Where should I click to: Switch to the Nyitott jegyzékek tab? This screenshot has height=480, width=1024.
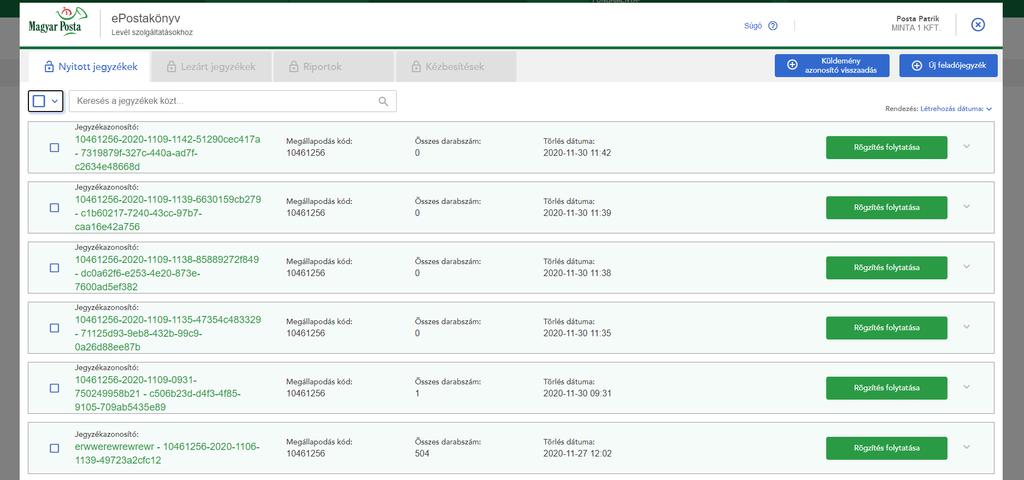(89, 67)
